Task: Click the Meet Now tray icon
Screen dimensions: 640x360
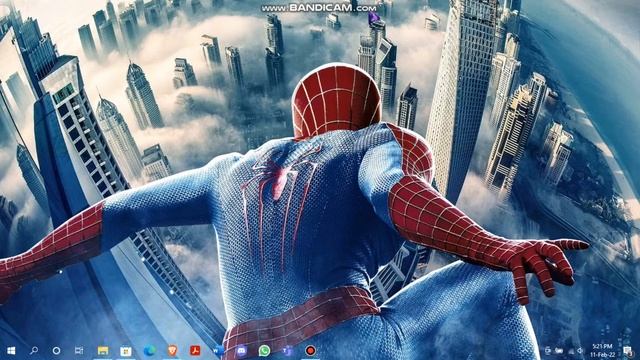Action: 548,351
